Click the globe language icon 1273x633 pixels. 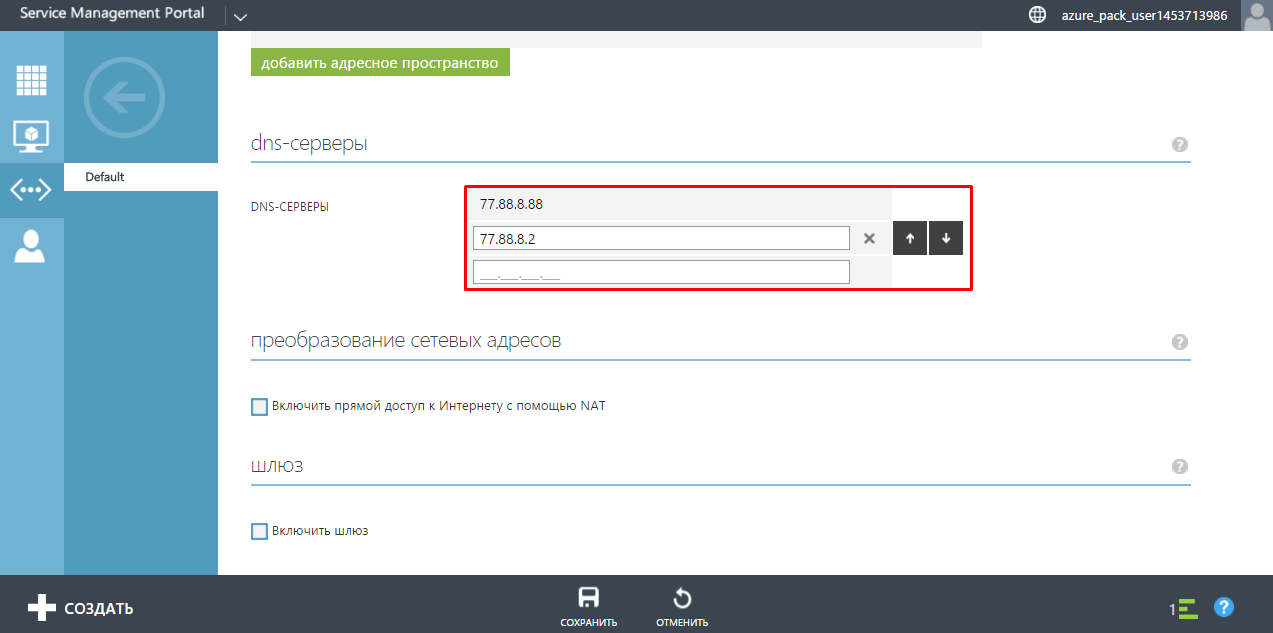tap(1037, 15)
